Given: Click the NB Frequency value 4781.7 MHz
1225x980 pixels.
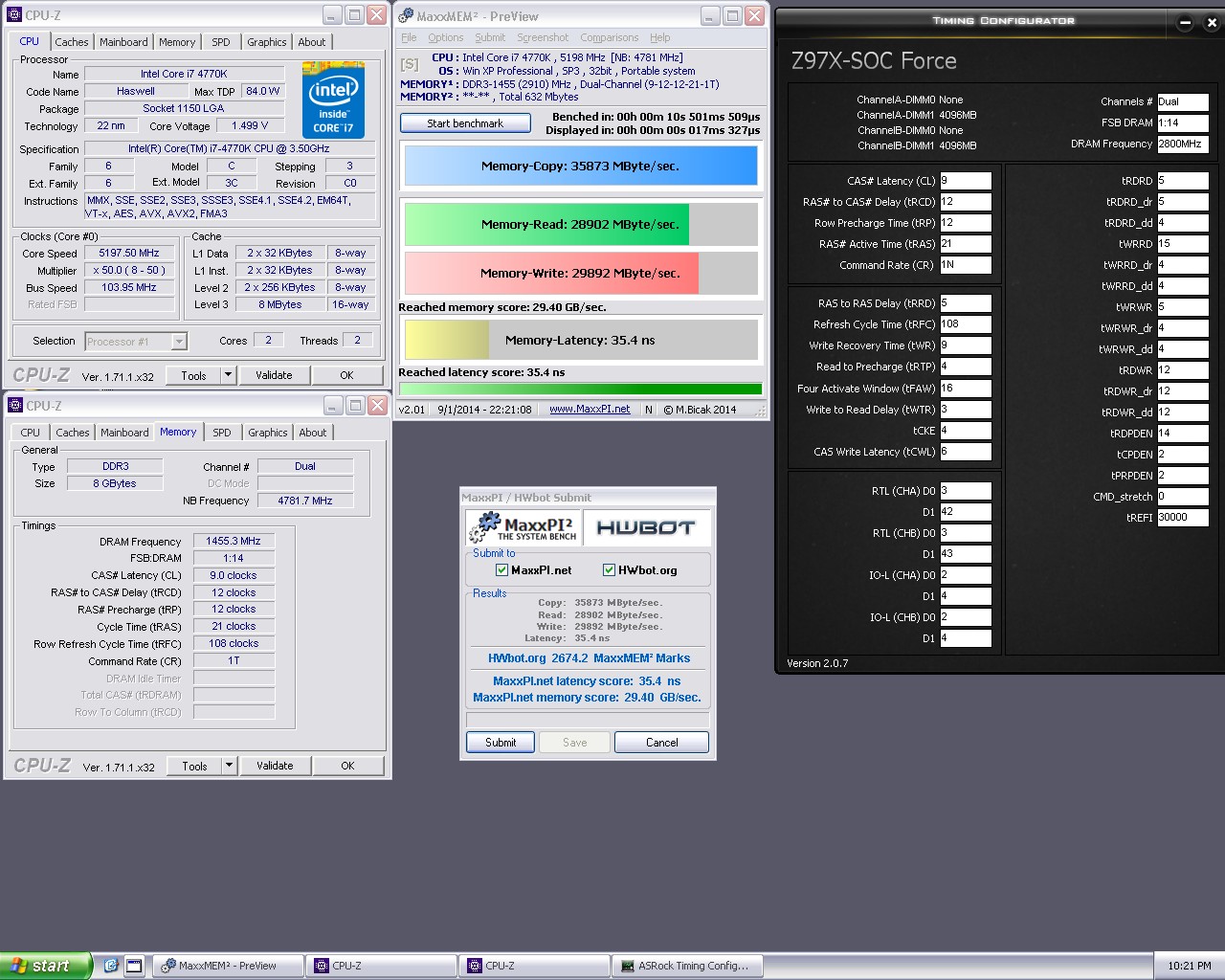Looking at the screenshot, I should point(305,501).
